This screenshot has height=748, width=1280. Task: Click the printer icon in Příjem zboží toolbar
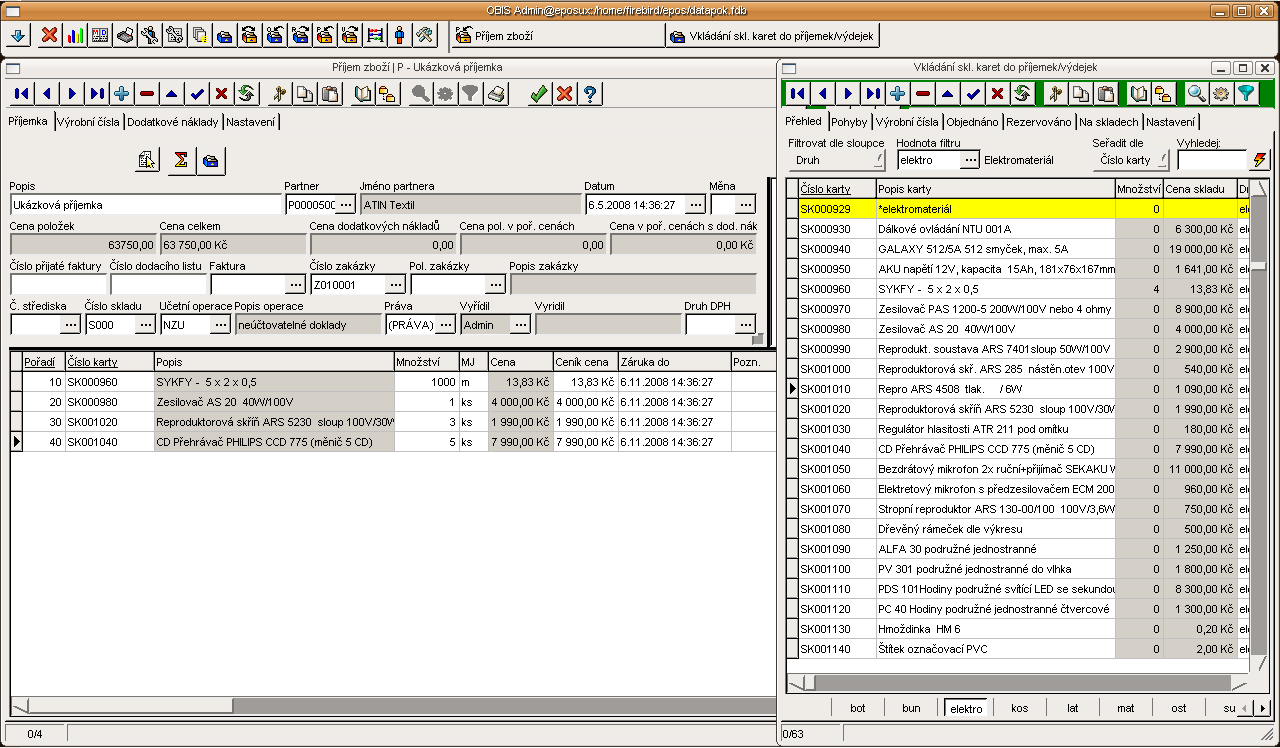point(497,94)
